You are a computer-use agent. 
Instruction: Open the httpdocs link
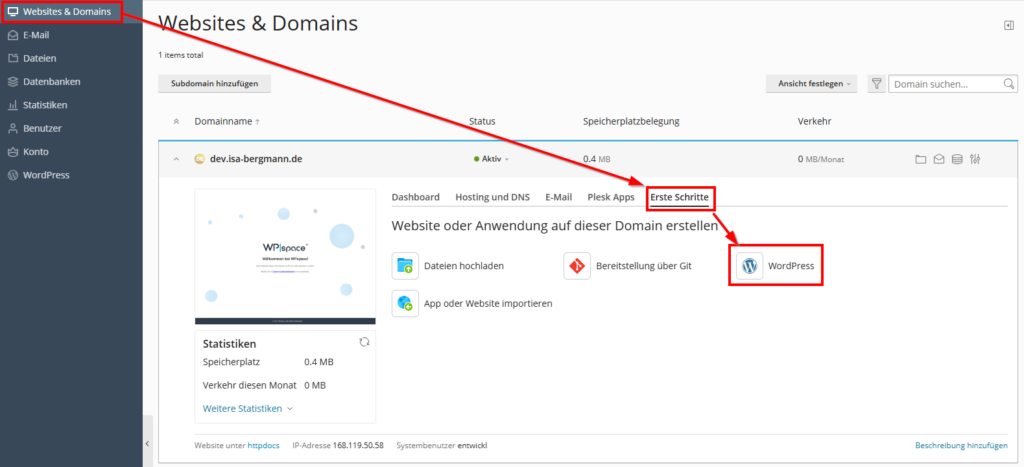click(263, 445)
